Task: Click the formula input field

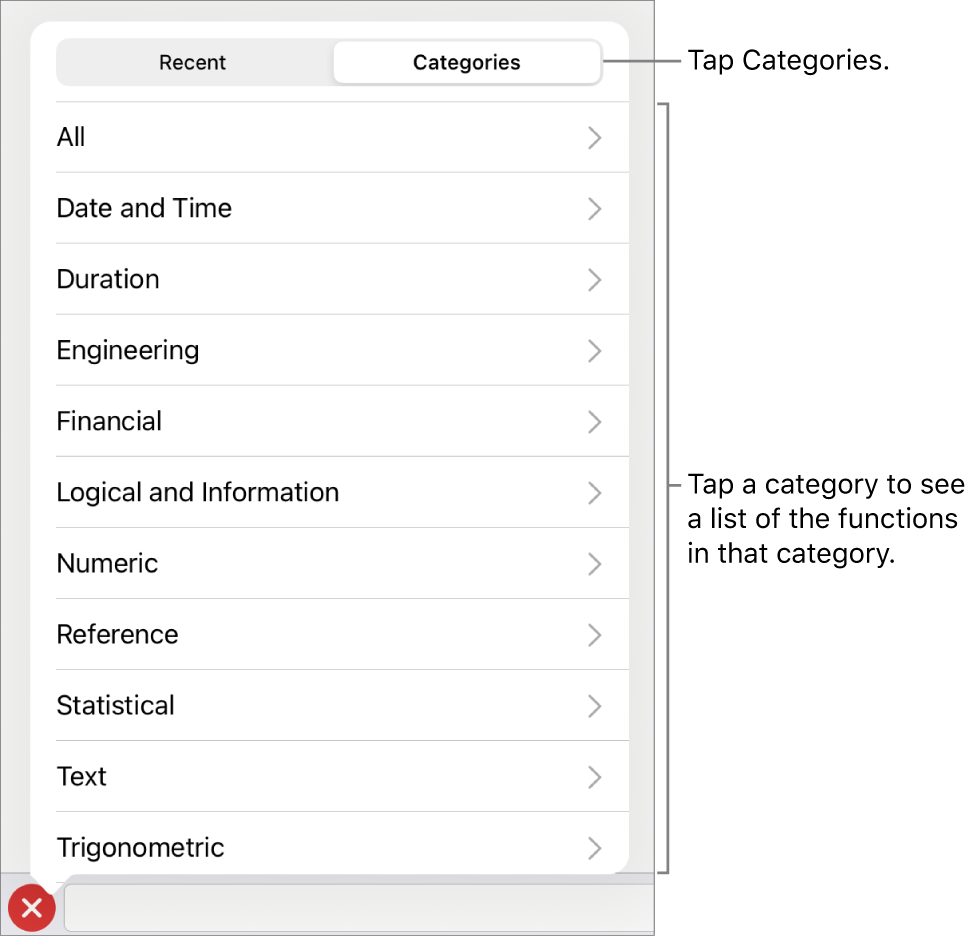Action: [360, 908]
